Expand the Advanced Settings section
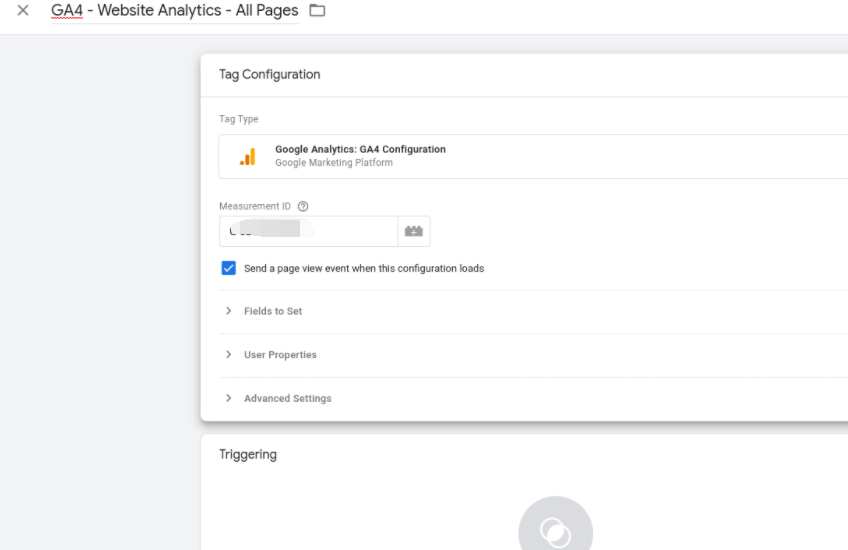This screenshot has width=848, height=550. [533, 399]
